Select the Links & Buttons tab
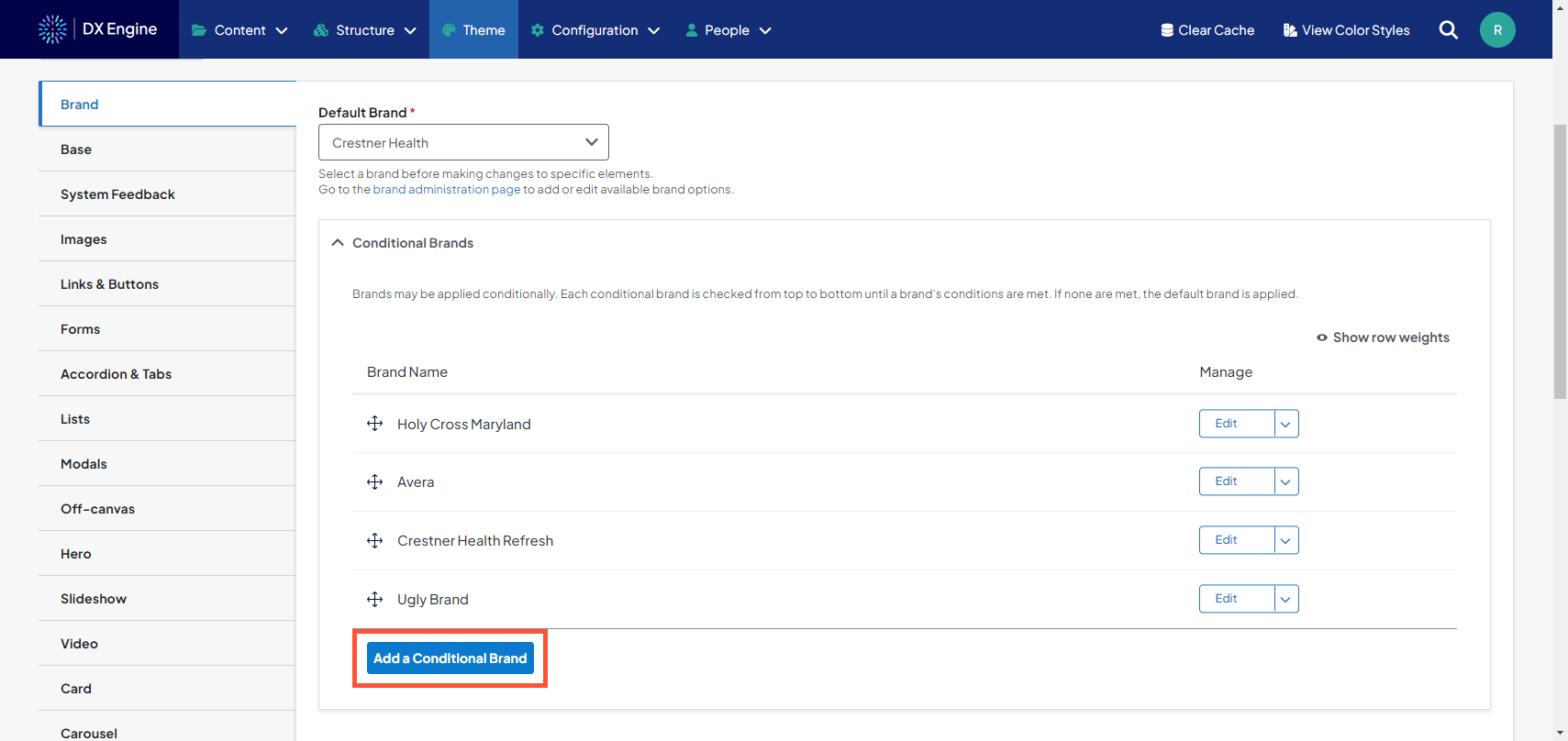The width and height of the screenshot is (1568, 741). tap(167, 284)
